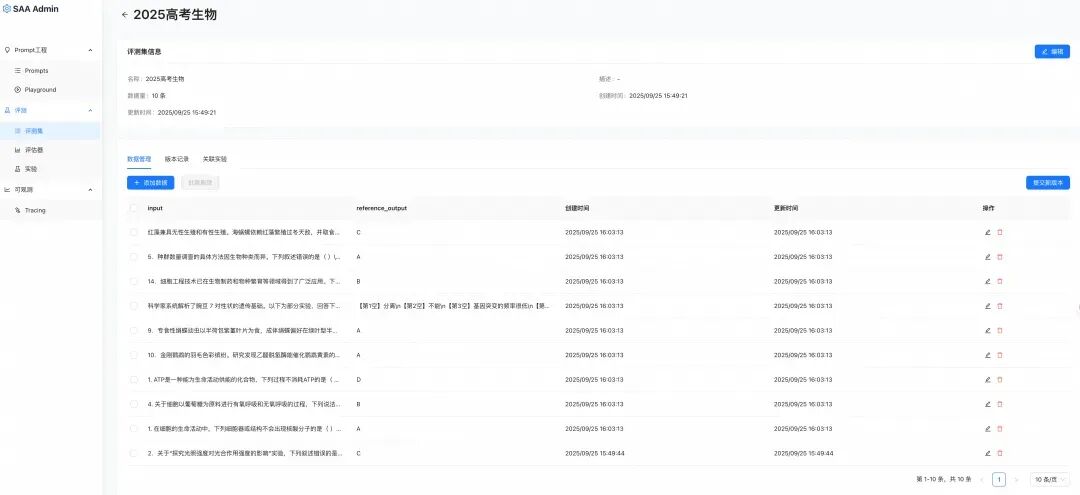Viewport: 1080px width, 495px height.
Task: Click the SAA Admin logo
Action: 31,9
